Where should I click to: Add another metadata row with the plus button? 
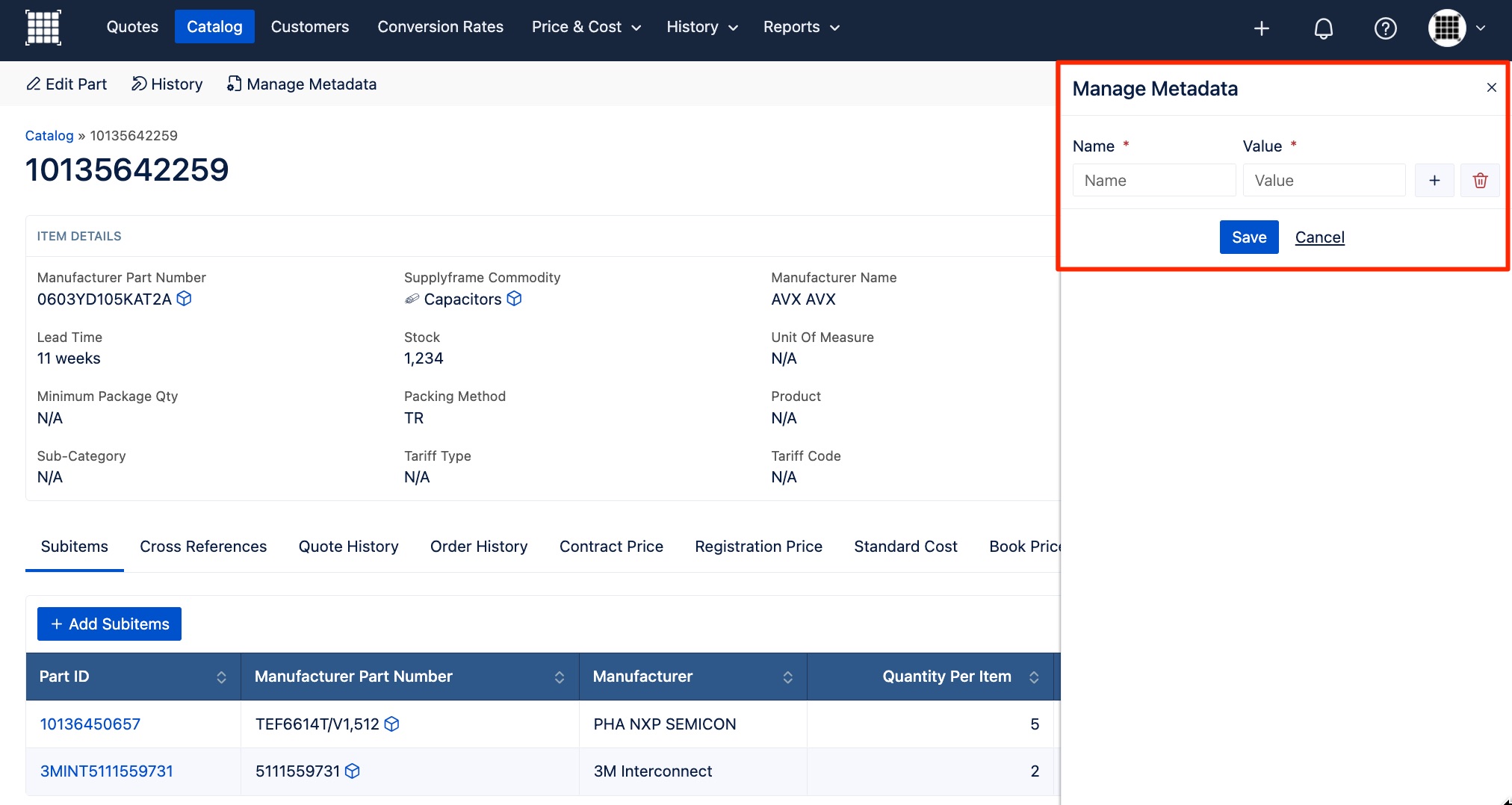point(1434,180)
